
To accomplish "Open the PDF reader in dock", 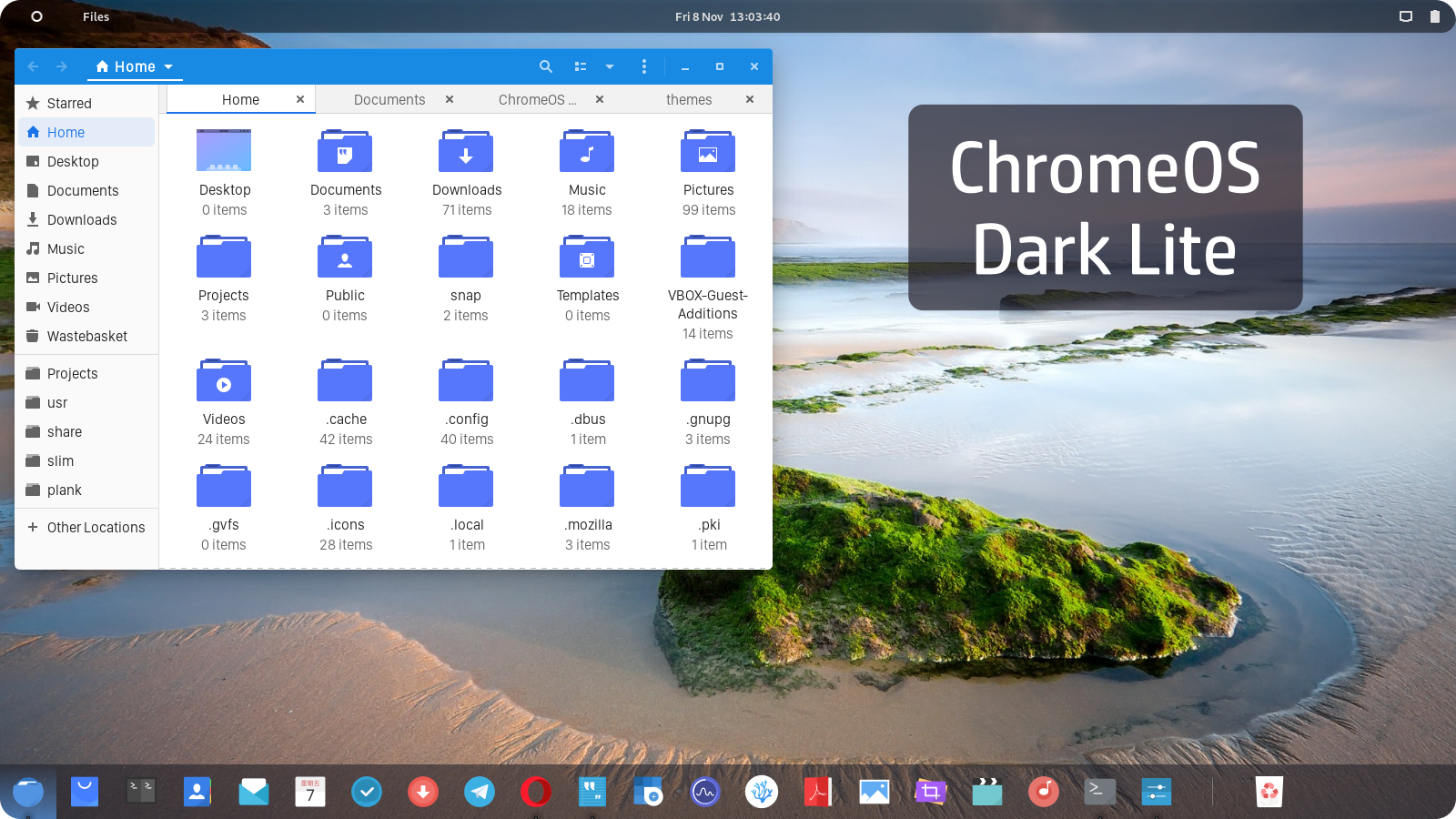I will click(818, 792).
